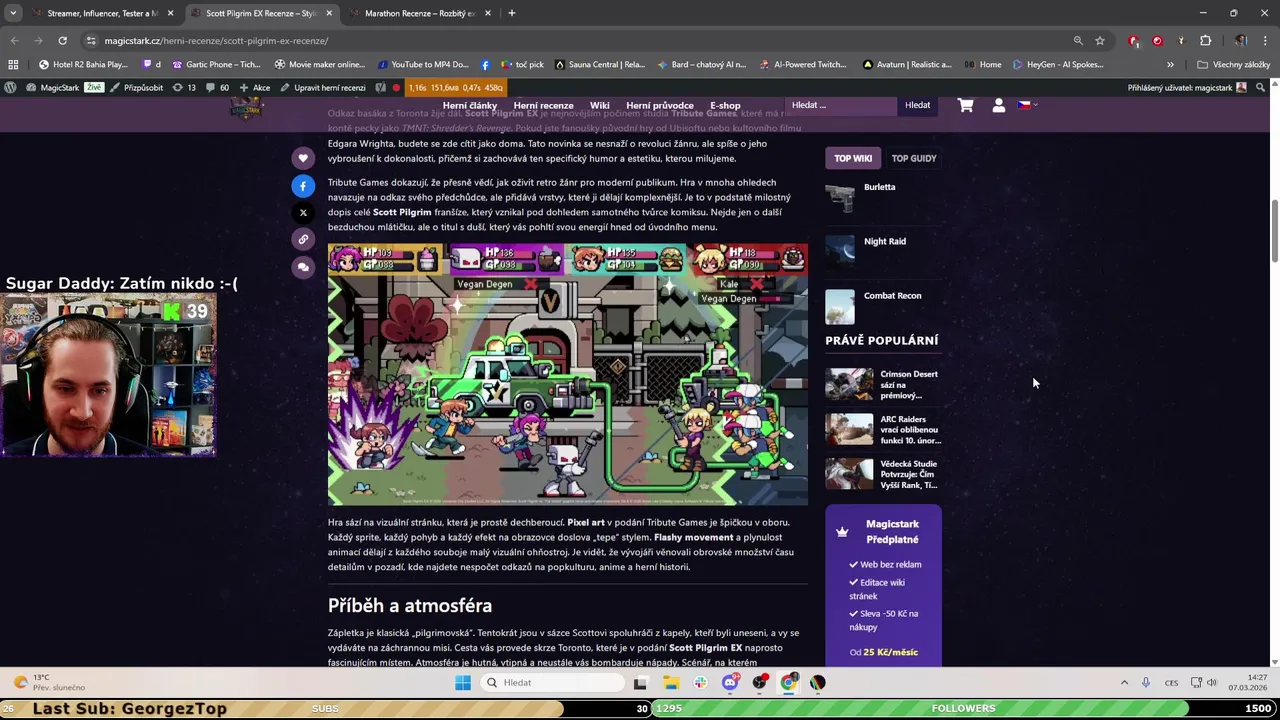The height and width of the screenshot is (720, 1280).
Task: Click the Živě live badge in admin bar
Action: [x=94, y=88]
